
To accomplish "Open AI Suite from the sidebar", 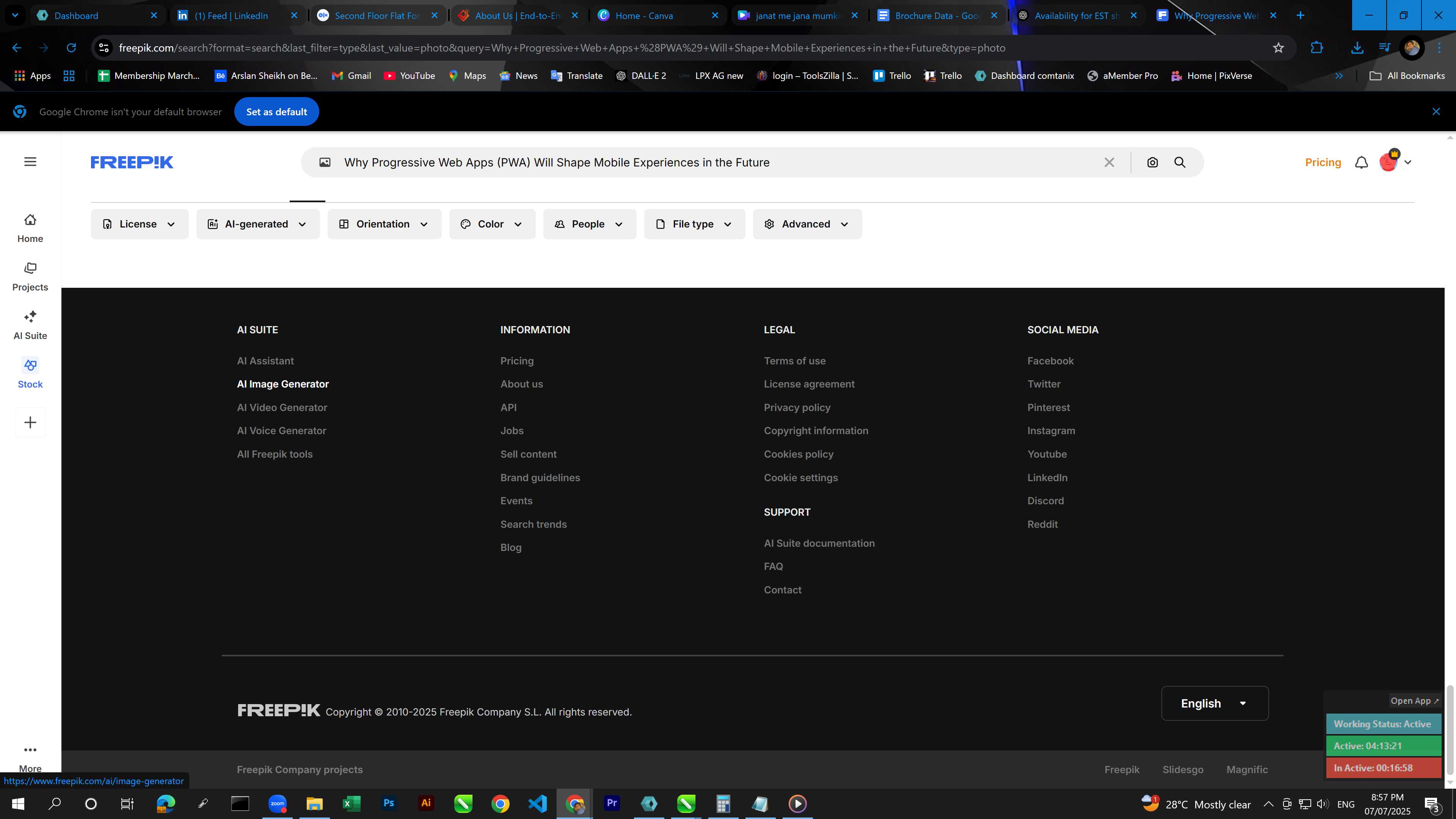I will click(30, 326).
